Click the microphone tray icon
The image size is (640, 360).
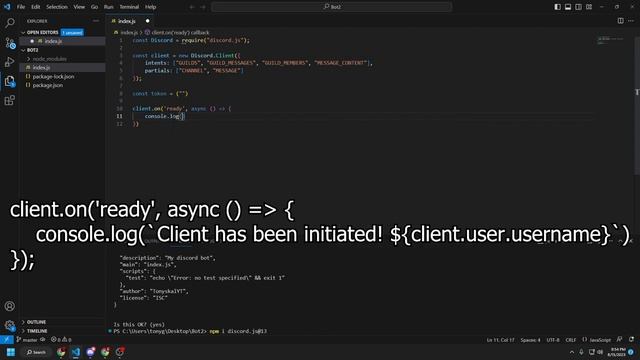[581, 352]
